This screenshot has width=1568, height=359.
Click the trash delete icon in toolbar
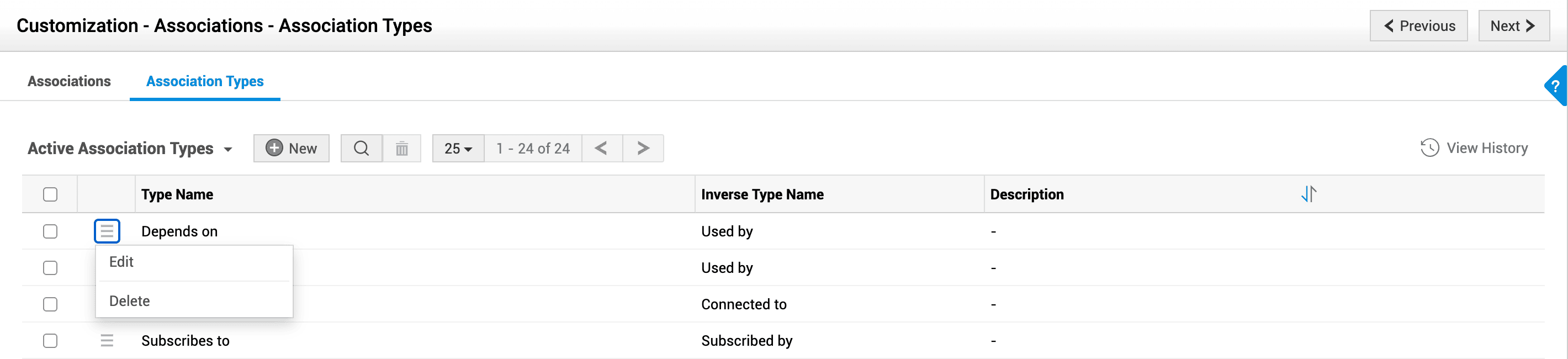(402, 149)
